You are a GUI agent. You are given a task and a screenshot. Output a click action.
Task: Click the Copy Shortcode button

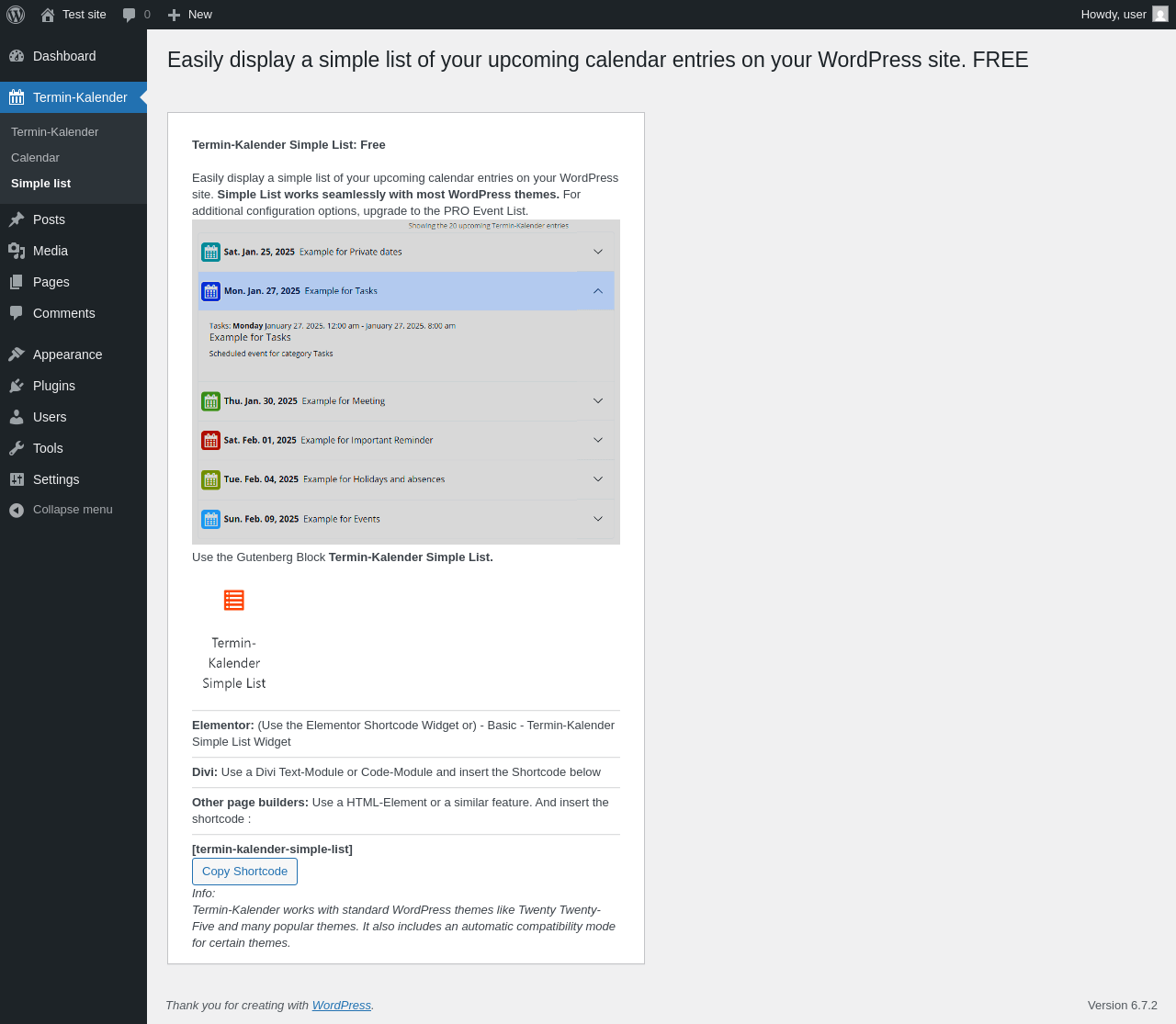[x=244, y=872]
